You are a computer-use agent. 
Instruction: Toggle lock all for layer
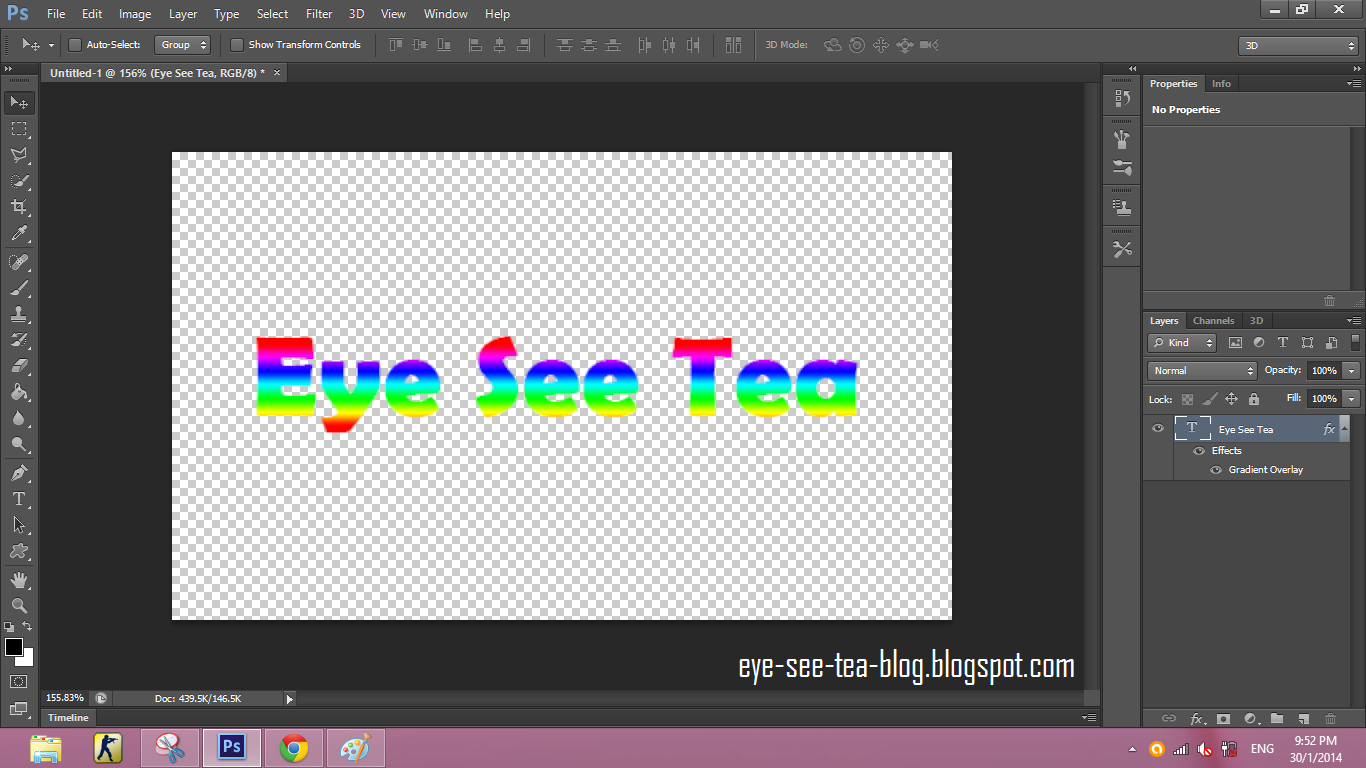tap(1254, 399)
